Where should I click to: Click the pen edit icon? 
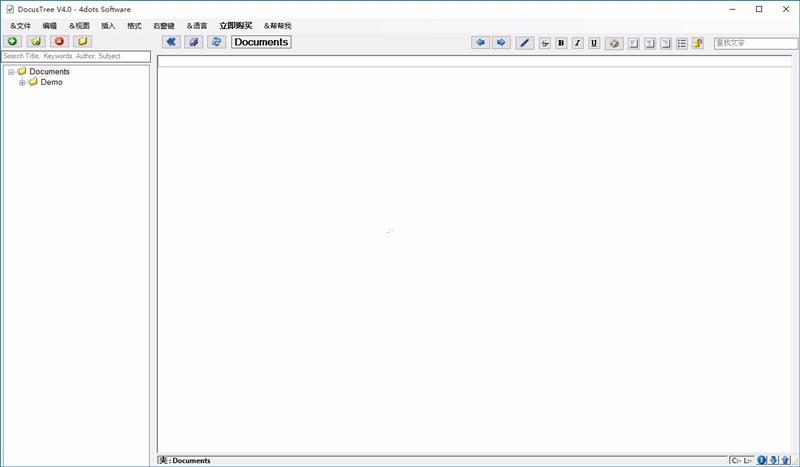click(x=525, y=43)
